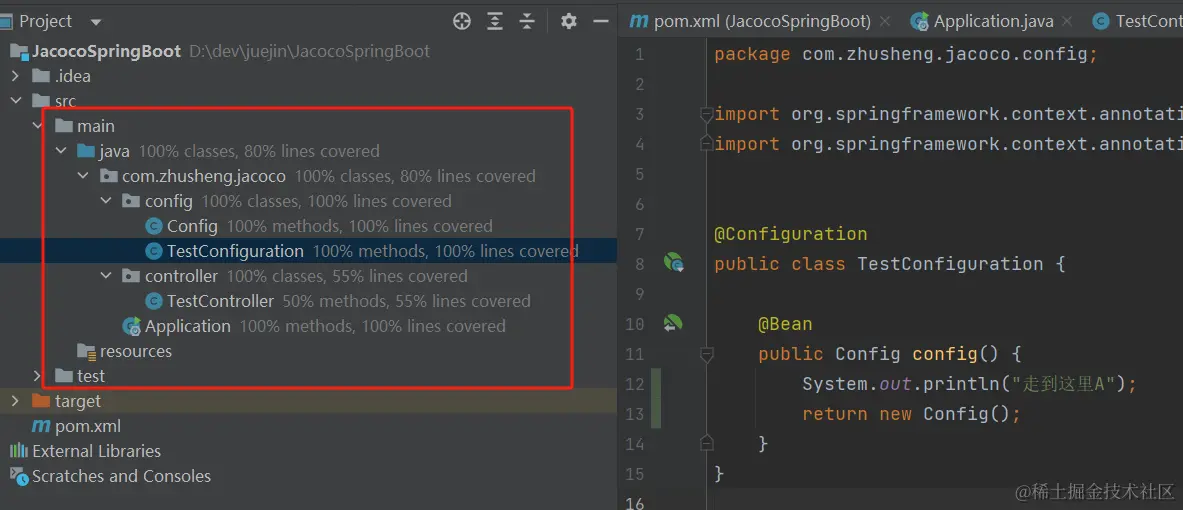The height and width of the screenshot is (510, 1183).
Task: Click the resources folder icon
Action: (86, 351)
